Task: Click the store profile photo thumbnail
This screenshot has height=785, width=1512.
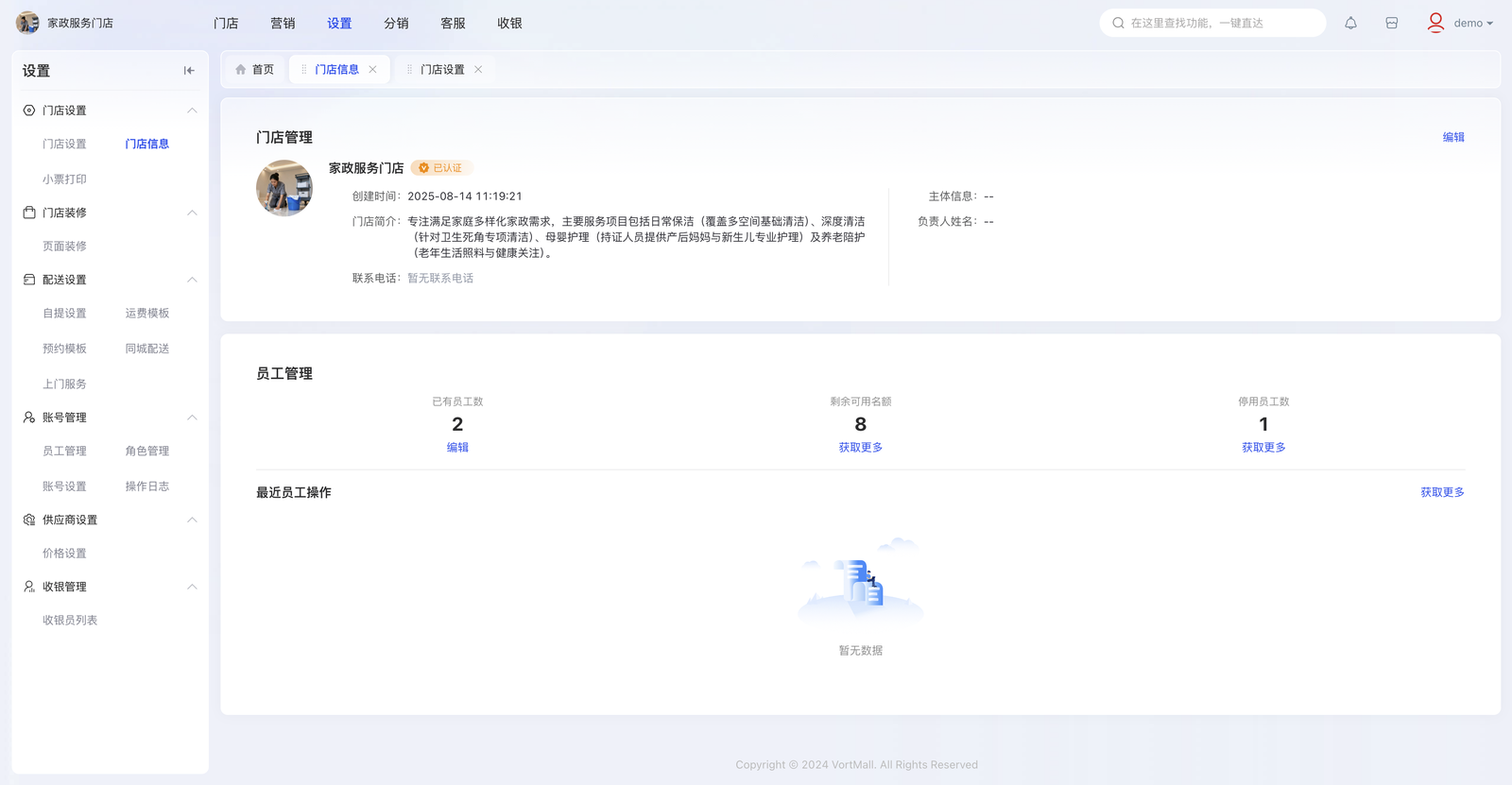Action: 284,188
